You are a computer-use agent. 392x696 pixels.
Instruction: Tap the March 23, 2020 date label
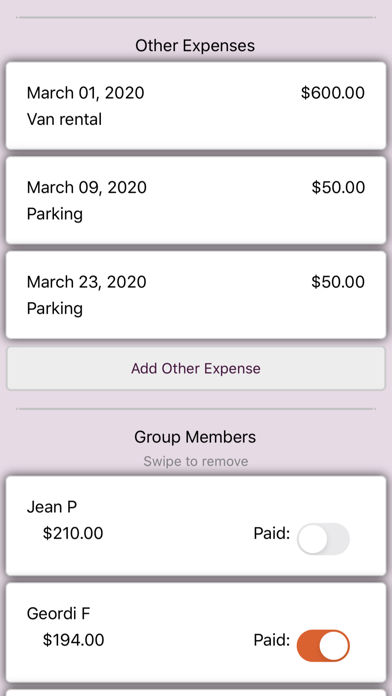click(87, 282)
